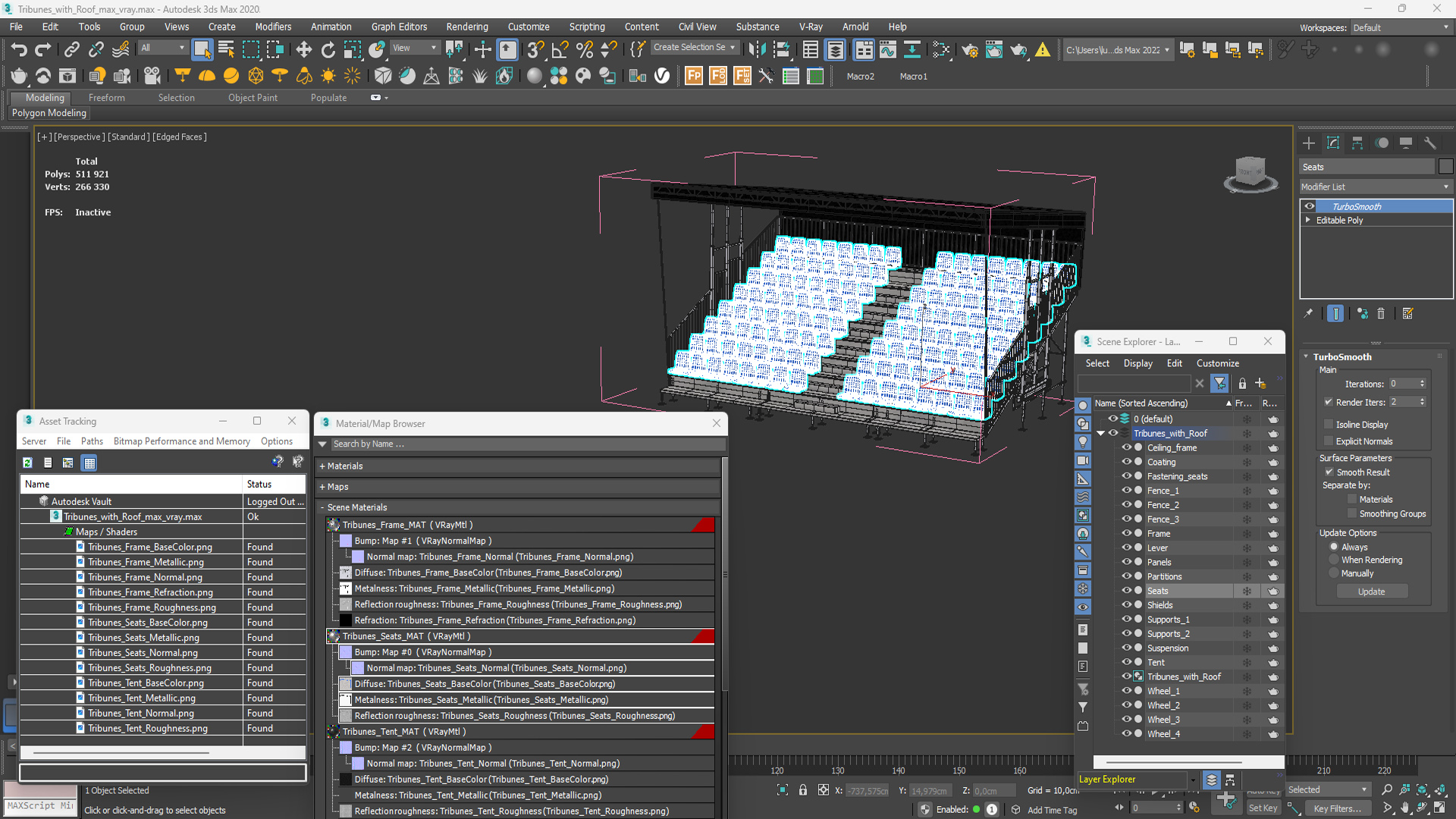Click Pin Stack icon
Image resolution: width=1456 pixels, height=819 pixels.
[1308, 313]
